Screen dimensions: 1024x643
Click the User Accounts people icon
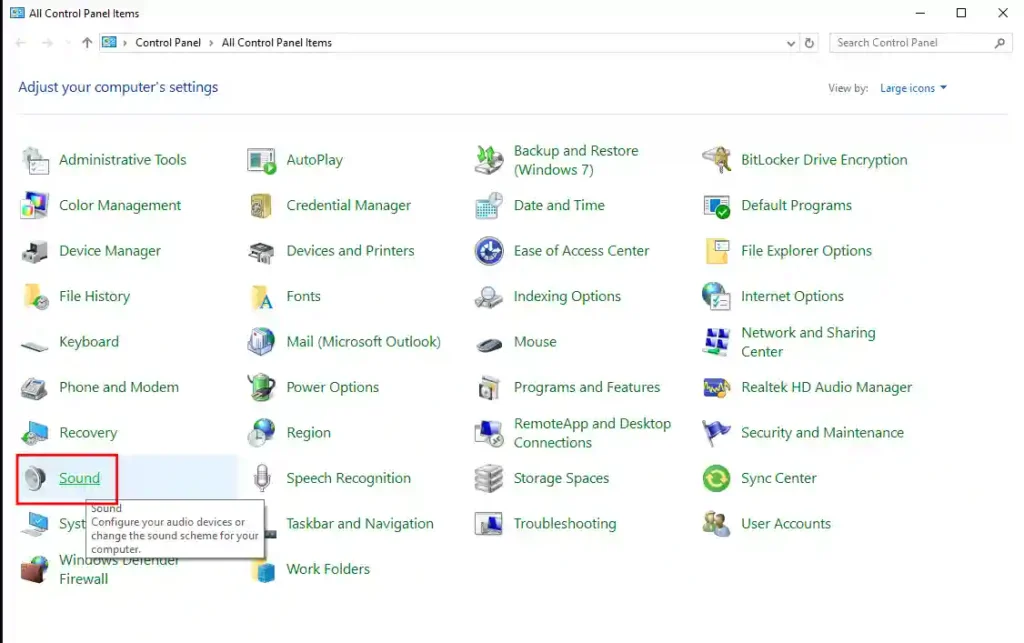coord(716,524)
